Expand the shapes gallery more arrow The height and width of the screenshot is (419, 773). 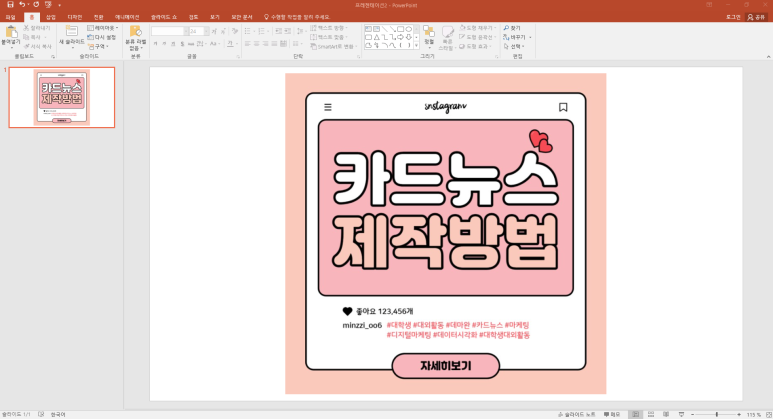tap(417, 45)
